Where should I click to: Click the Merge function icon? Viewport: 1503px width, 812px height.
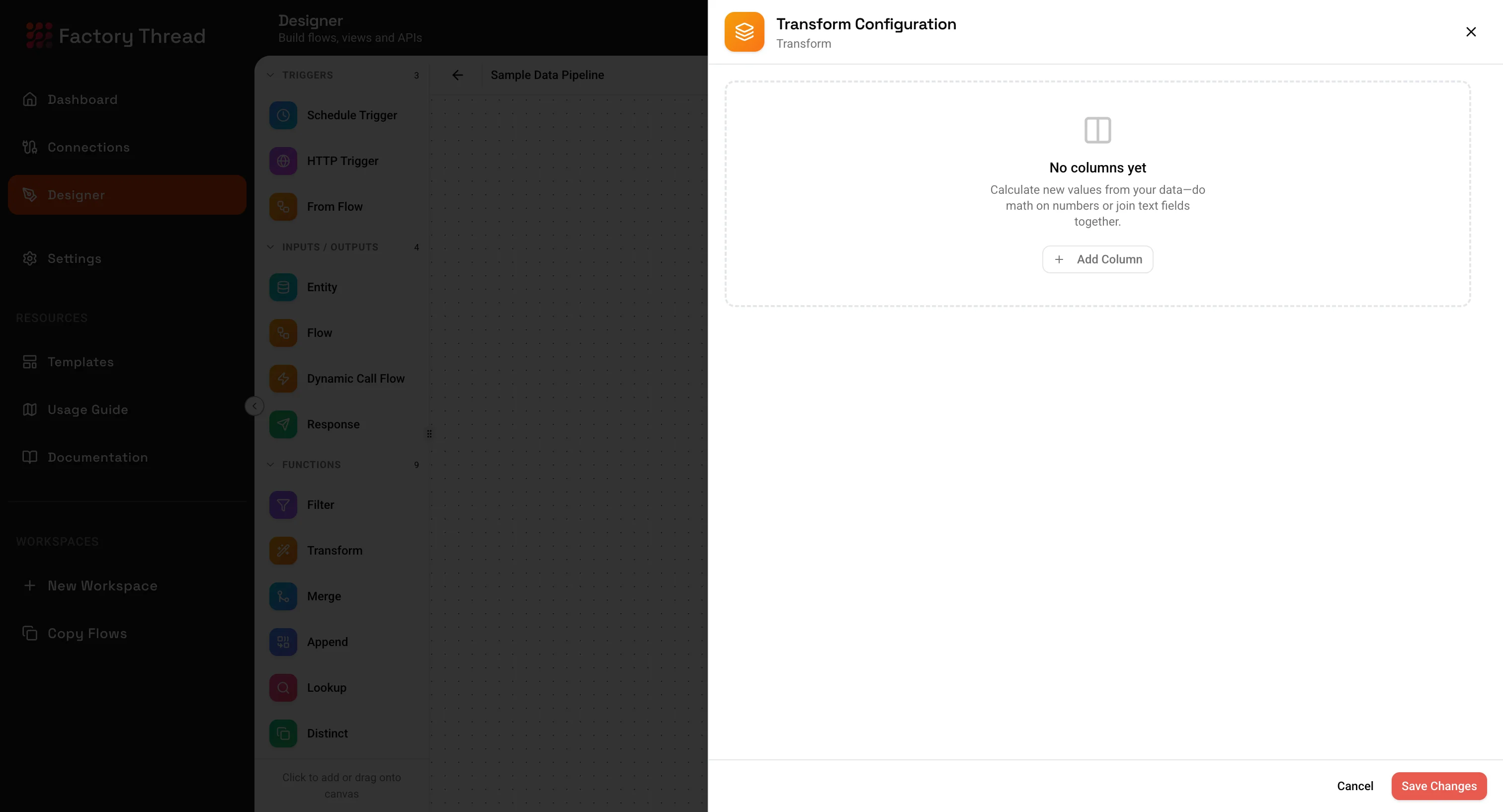click(x=284, y=596)
